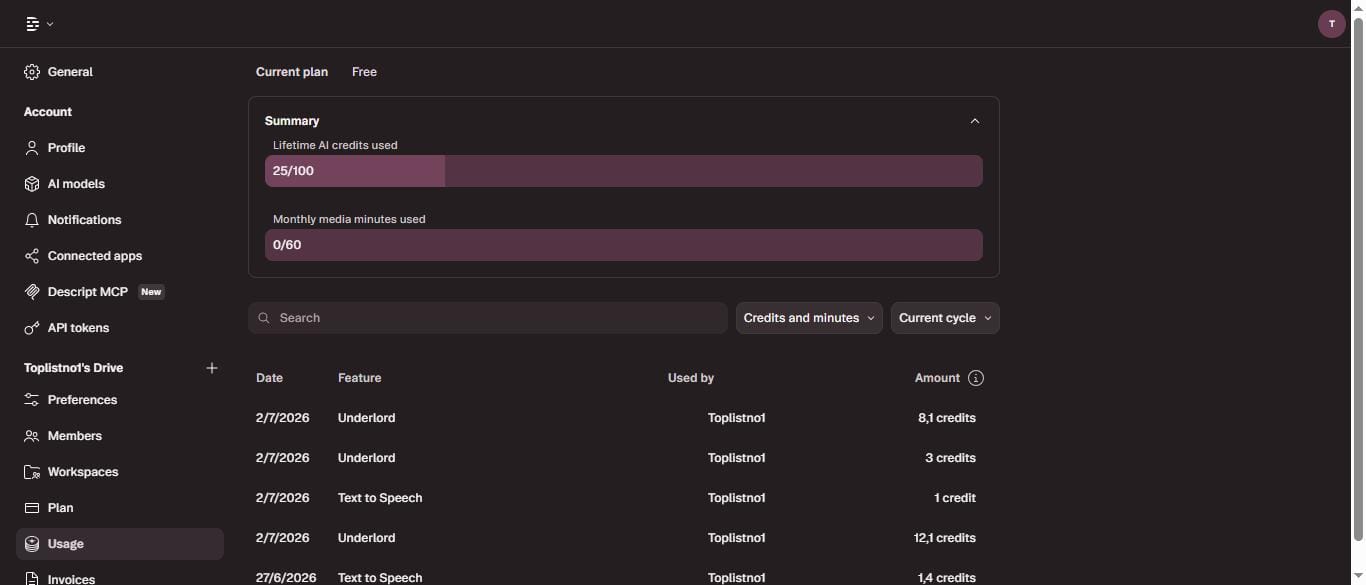Open Plan page
Image resolution: width=1366 pixels, height=585 pixels.
tap(120, 508)
